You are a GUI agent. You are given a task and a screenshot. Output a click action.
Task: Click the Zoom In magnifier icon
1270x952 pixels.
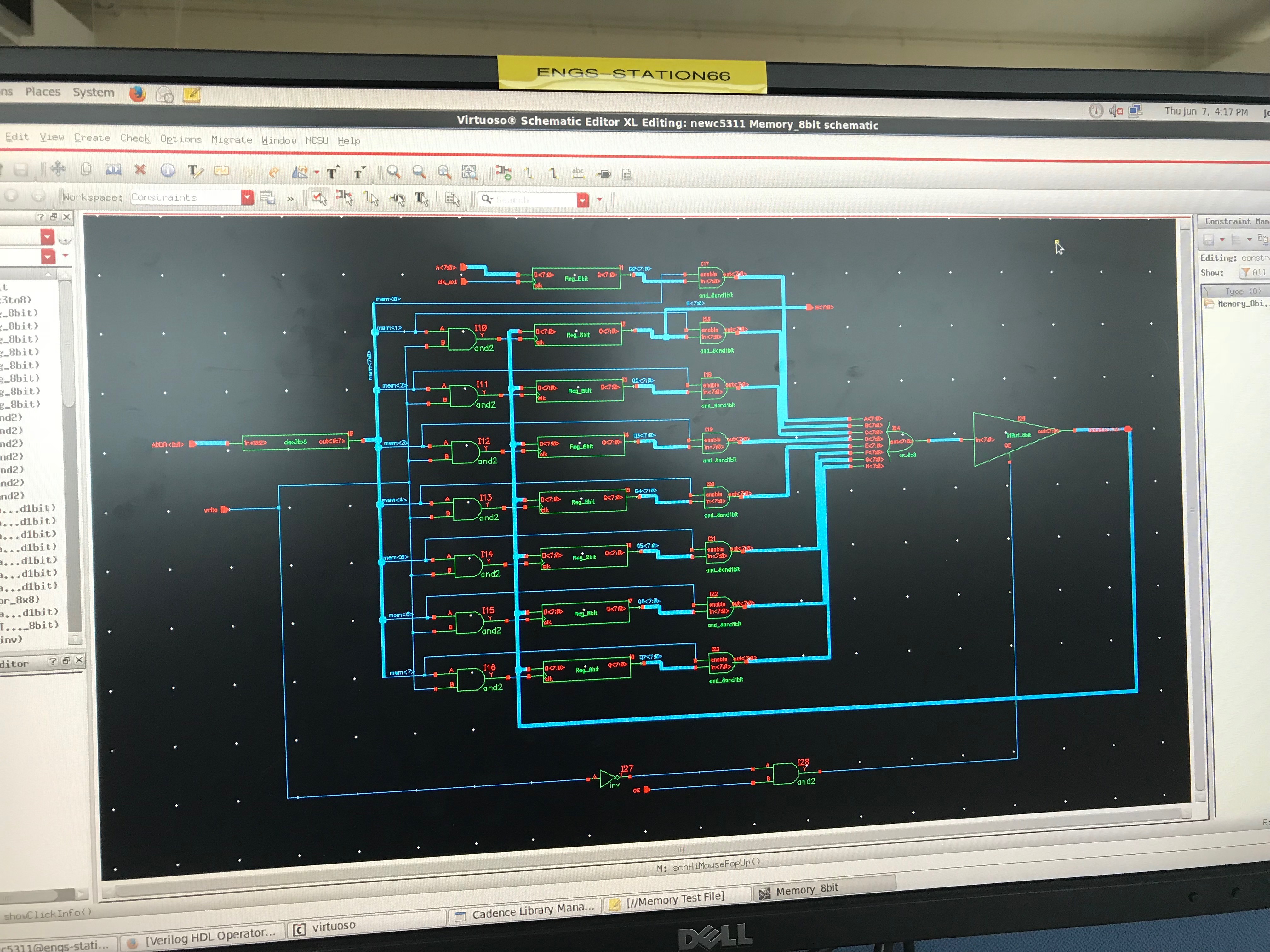[393, 172]
